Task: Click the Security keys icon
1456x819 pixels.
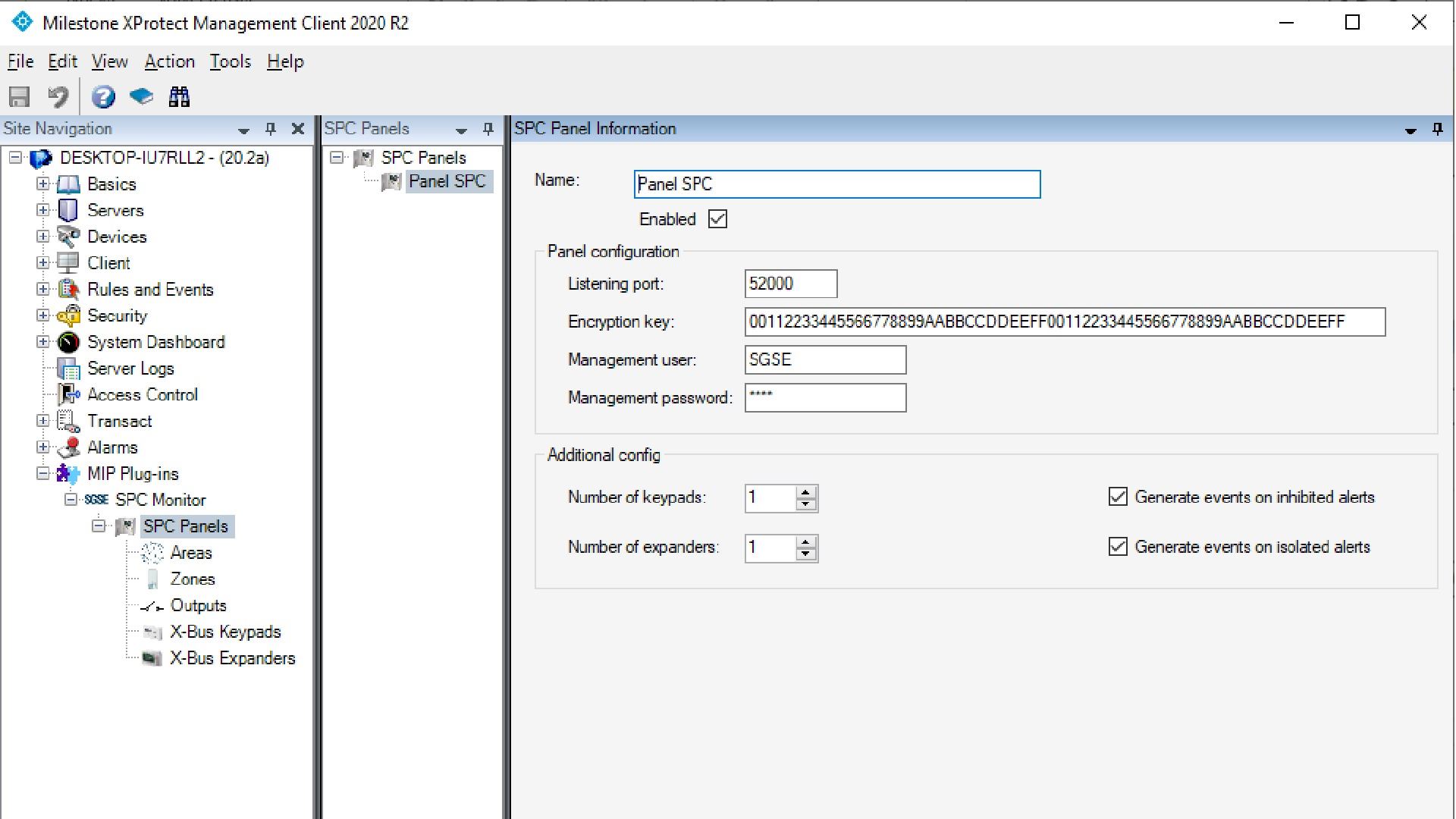Action: pyautogui.click(x=68, y=315)
